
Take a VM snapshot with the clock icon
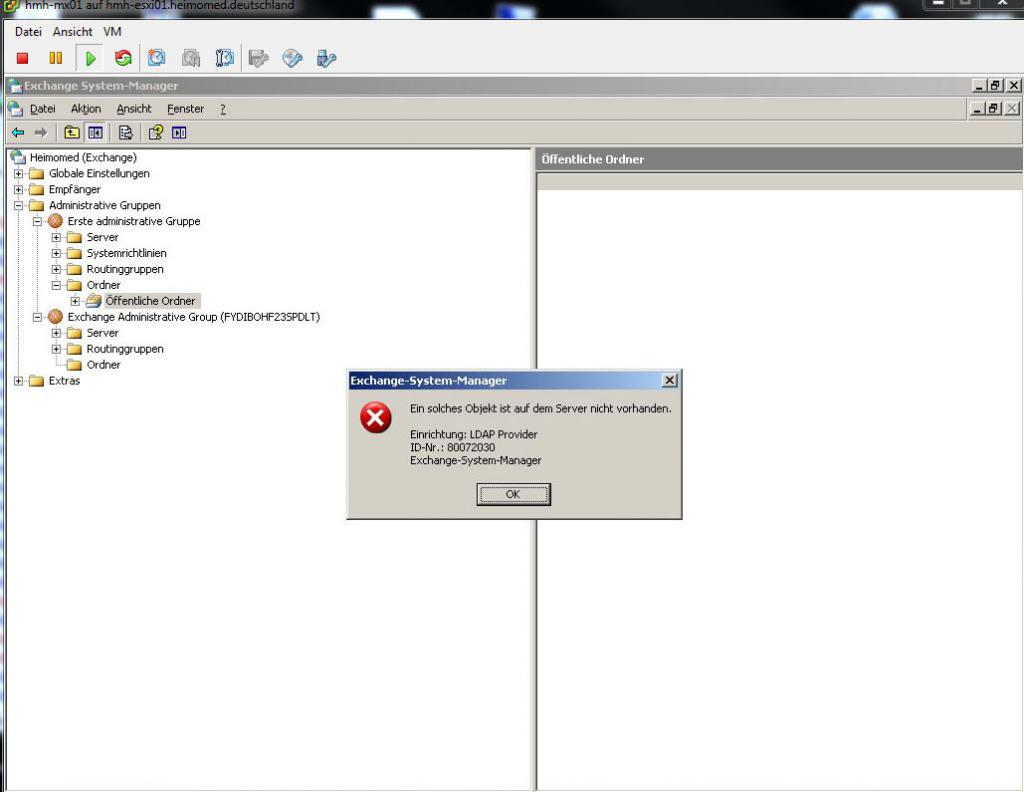pos(157,58)
